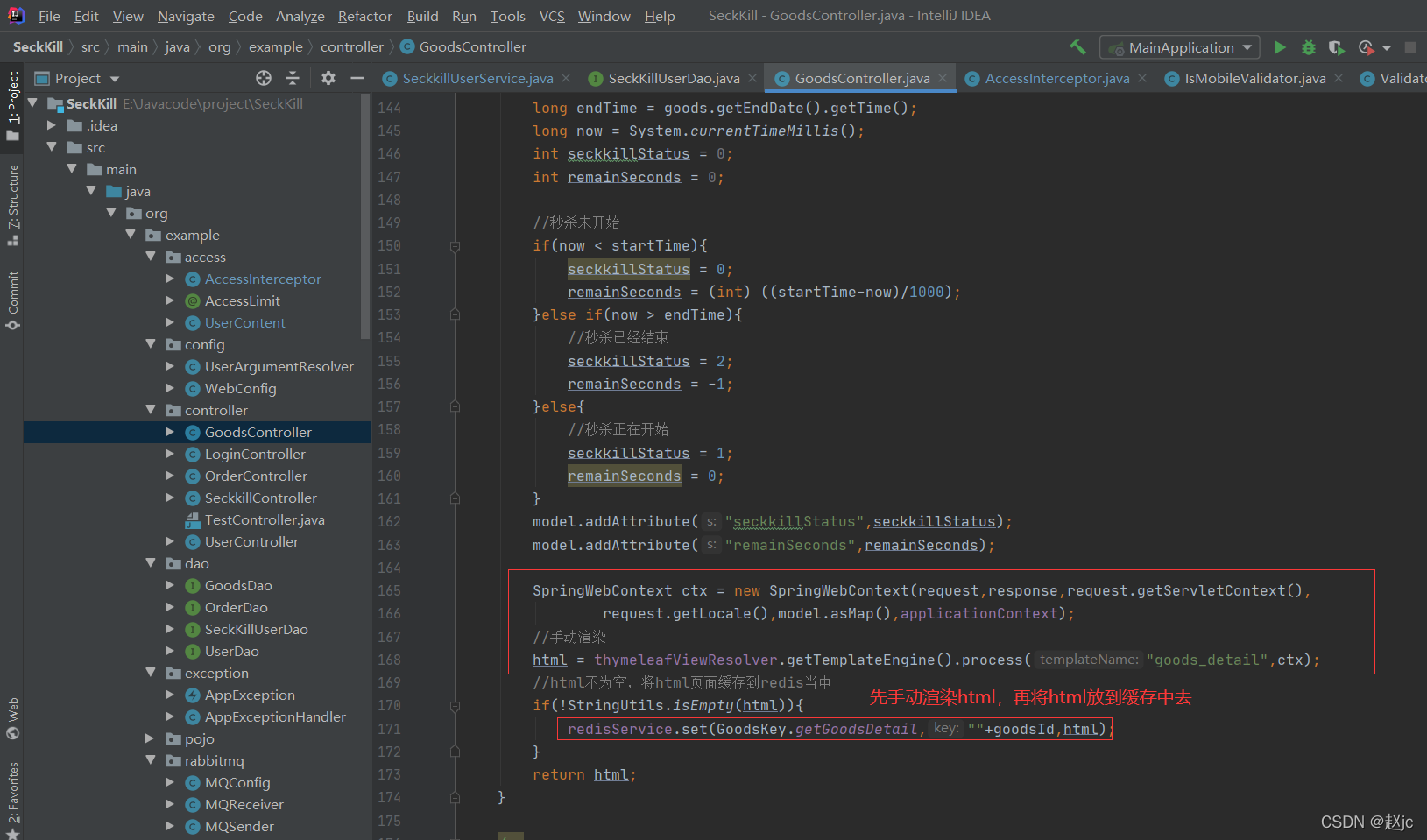Select the GoodsDao interface in the tree
1427x840 pixels.
(238, 585)
